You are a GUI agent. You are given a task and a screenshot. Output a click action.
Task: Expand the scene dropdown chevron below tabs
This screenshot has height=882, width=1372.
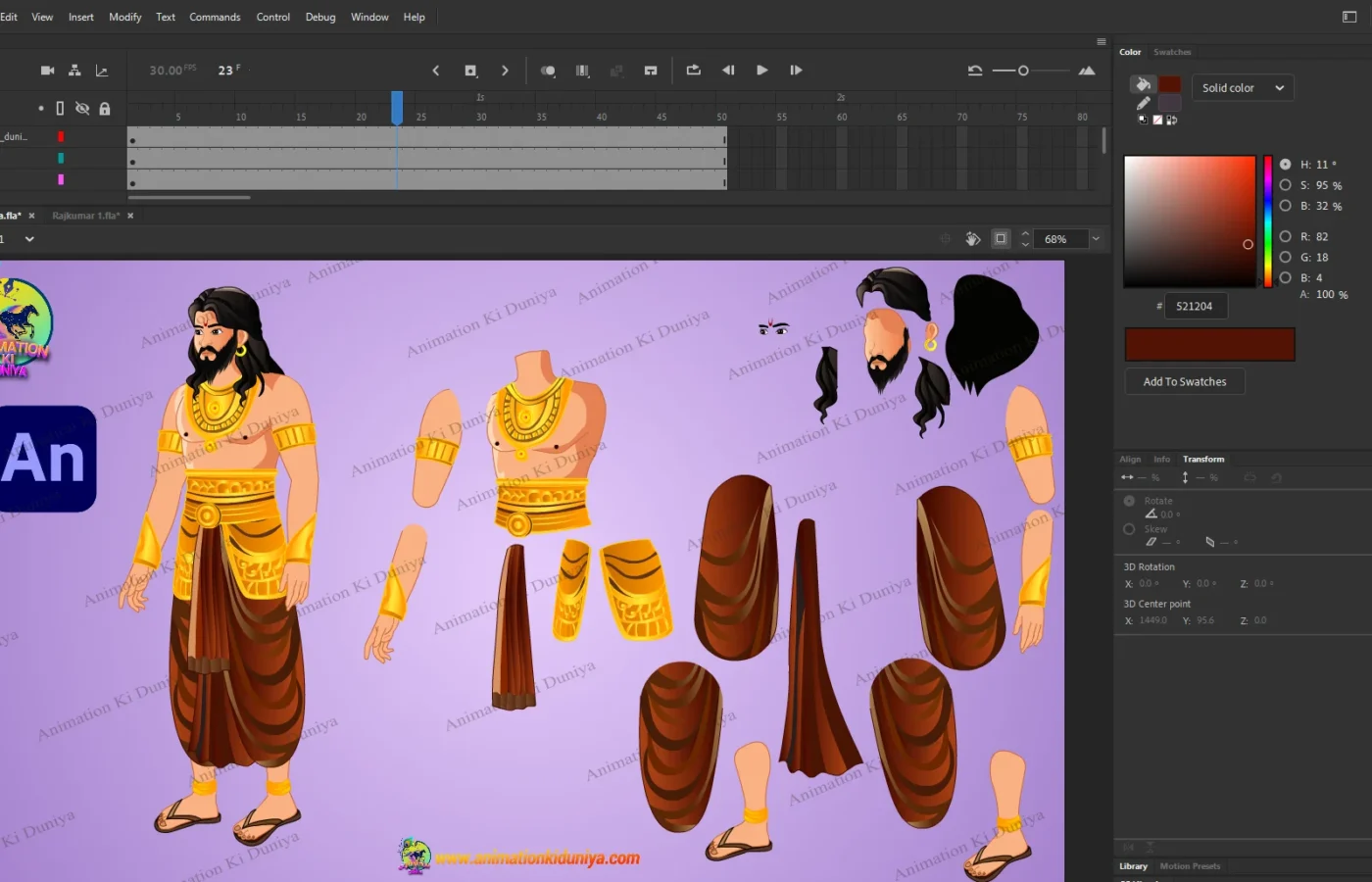tap(29, 239)
